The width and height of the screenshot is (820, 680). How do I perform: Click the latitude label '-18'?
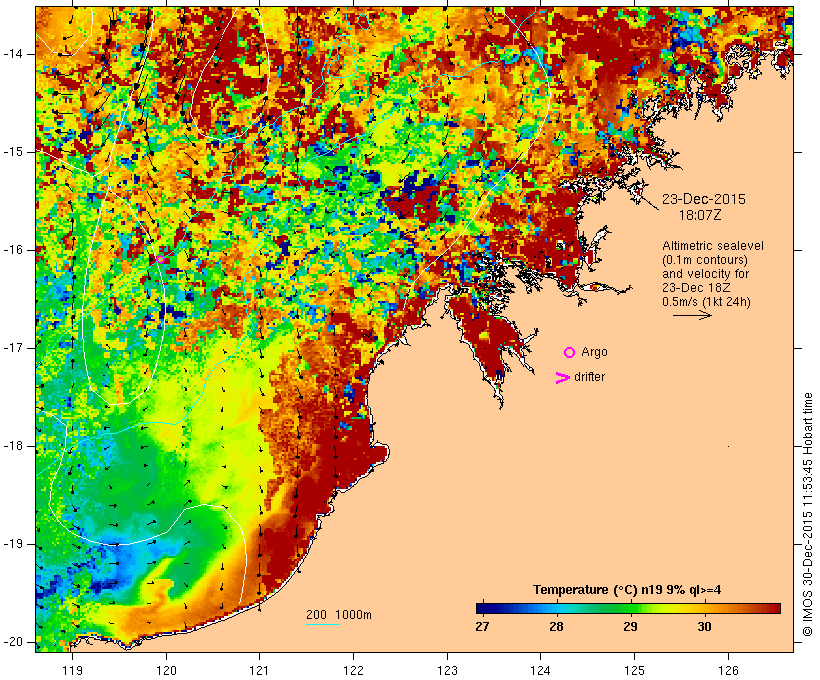[13, 446]
